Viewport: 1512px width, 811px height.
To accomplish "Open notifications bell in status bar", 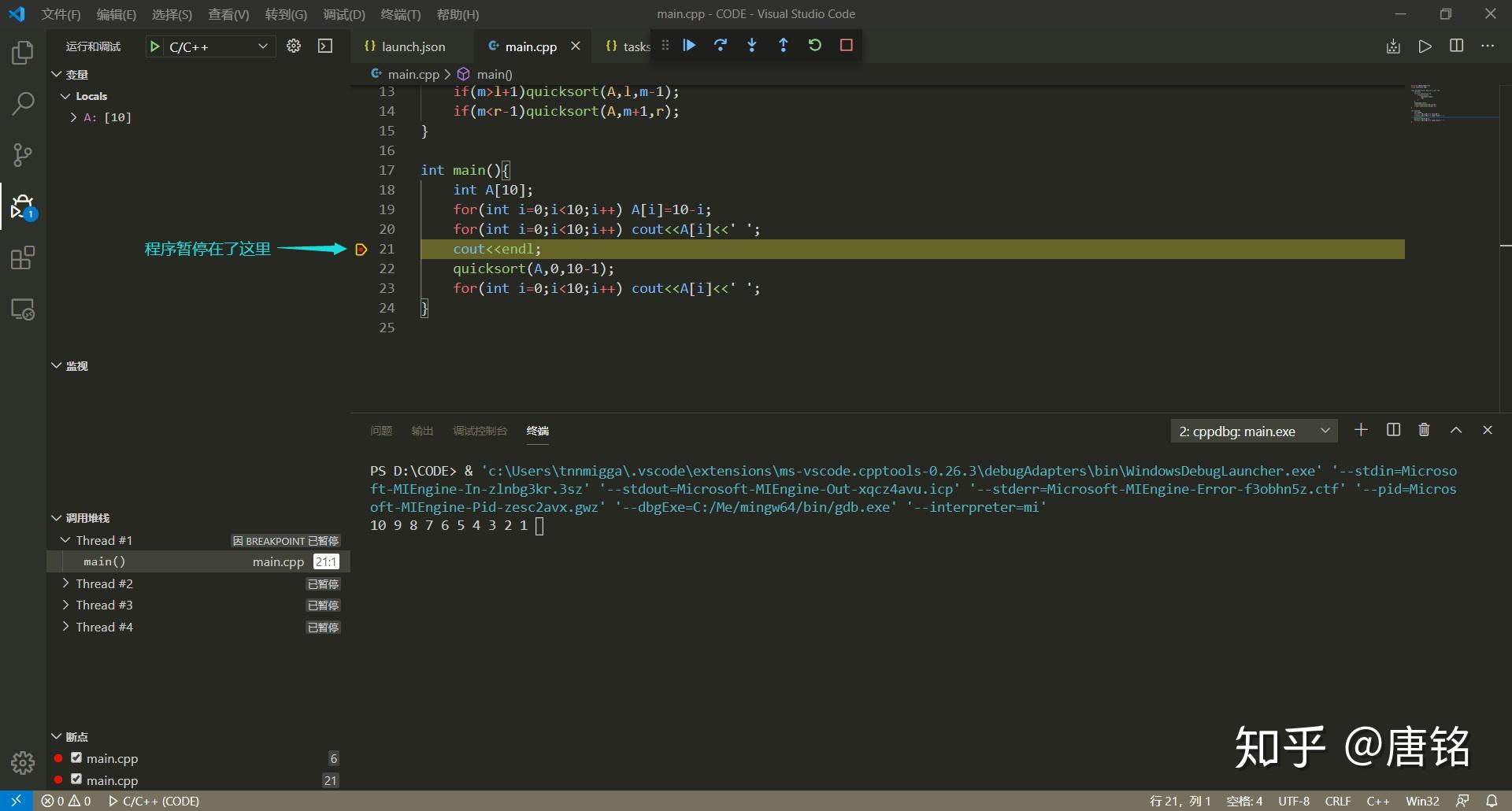I will [x=1492, y=801].
